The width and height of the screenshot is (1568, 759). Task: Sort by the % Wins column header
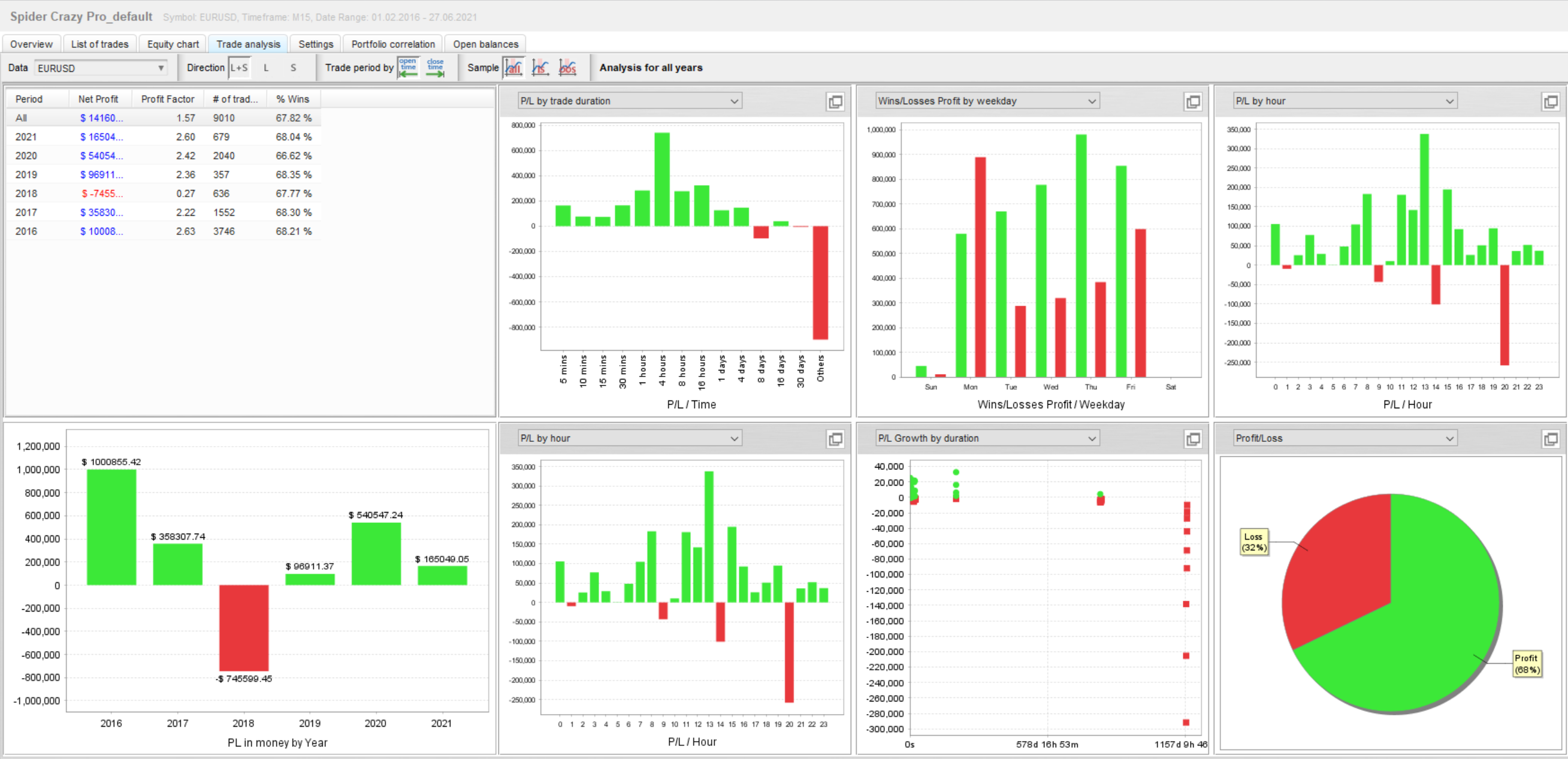point(293,99)
